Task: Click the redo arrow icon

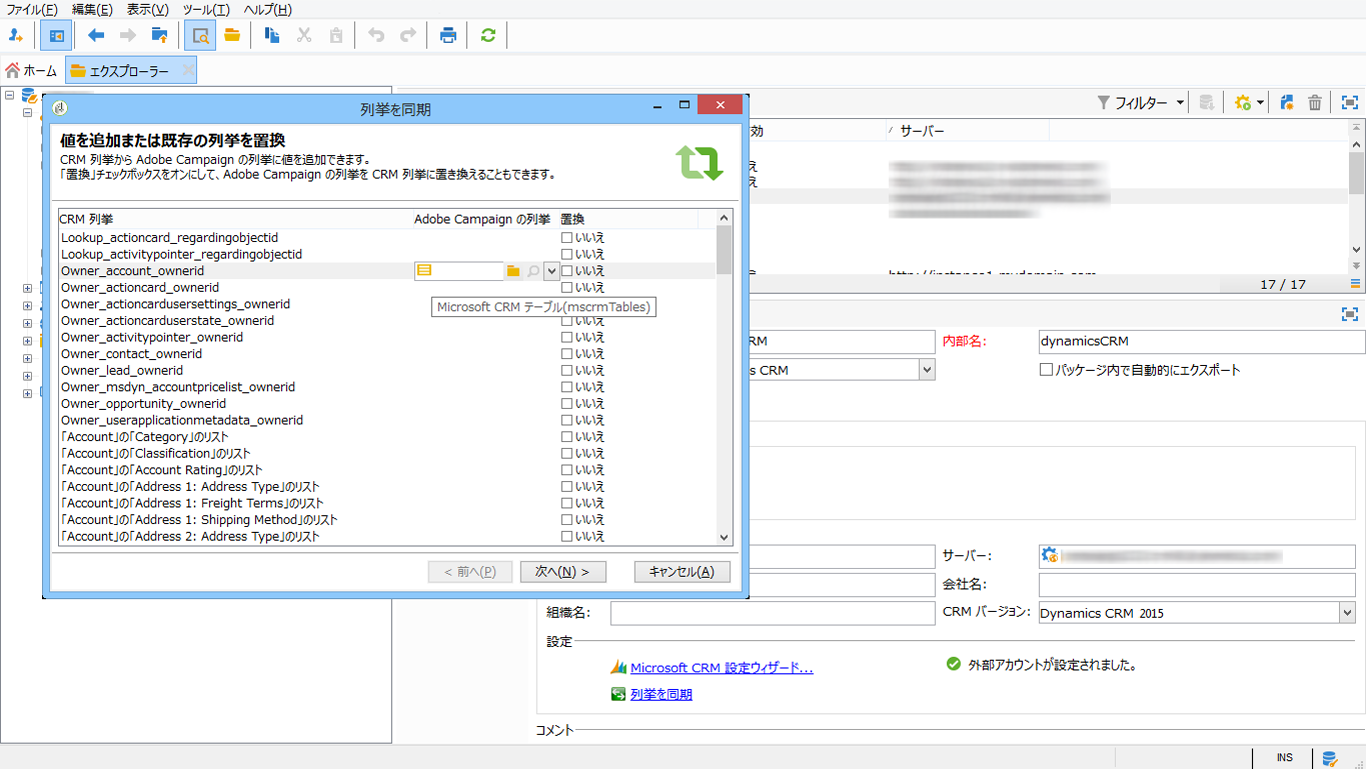Action: (408, 35)
